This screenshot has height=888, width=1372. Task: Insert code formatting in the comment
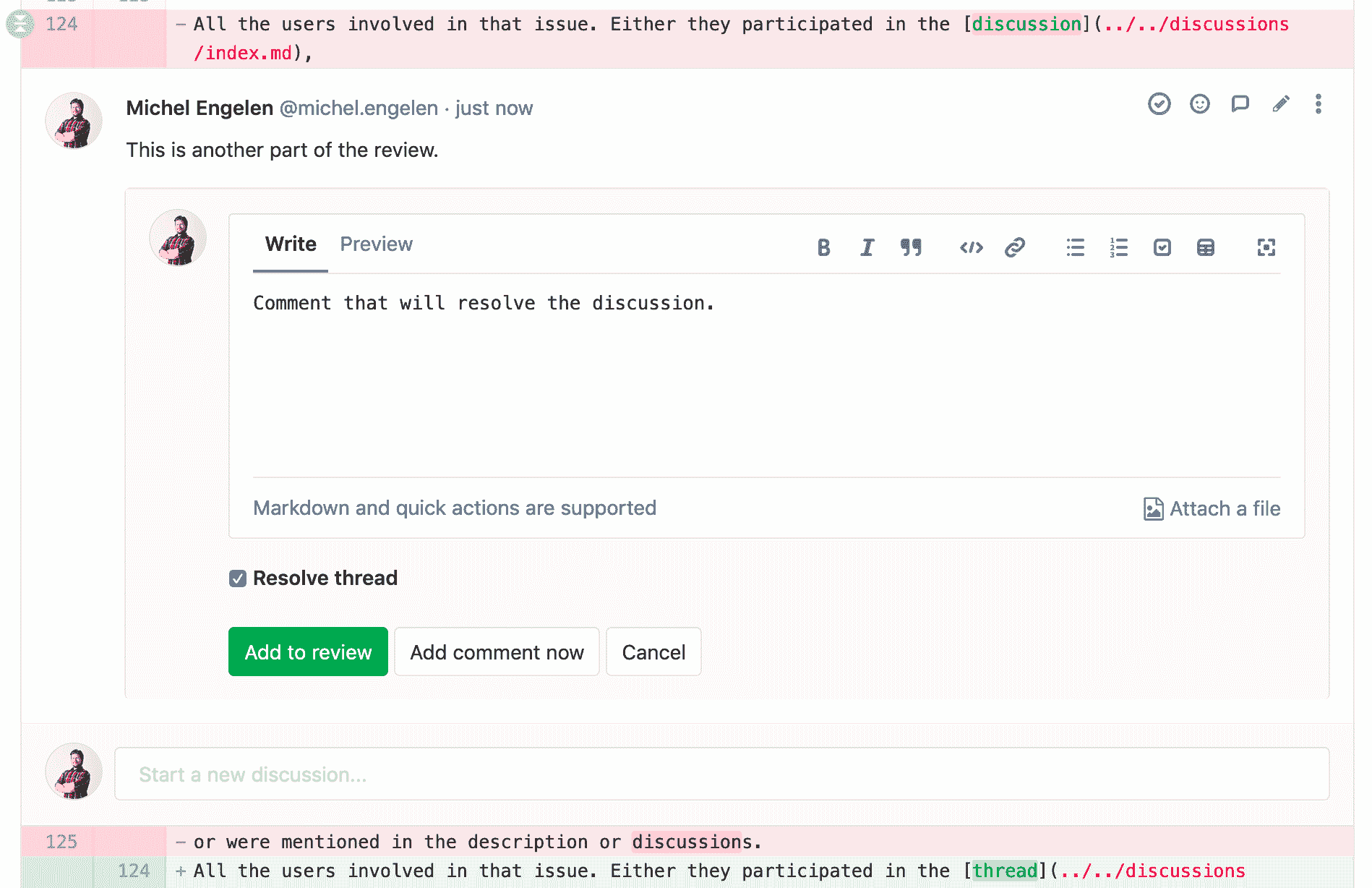[971, 247]
